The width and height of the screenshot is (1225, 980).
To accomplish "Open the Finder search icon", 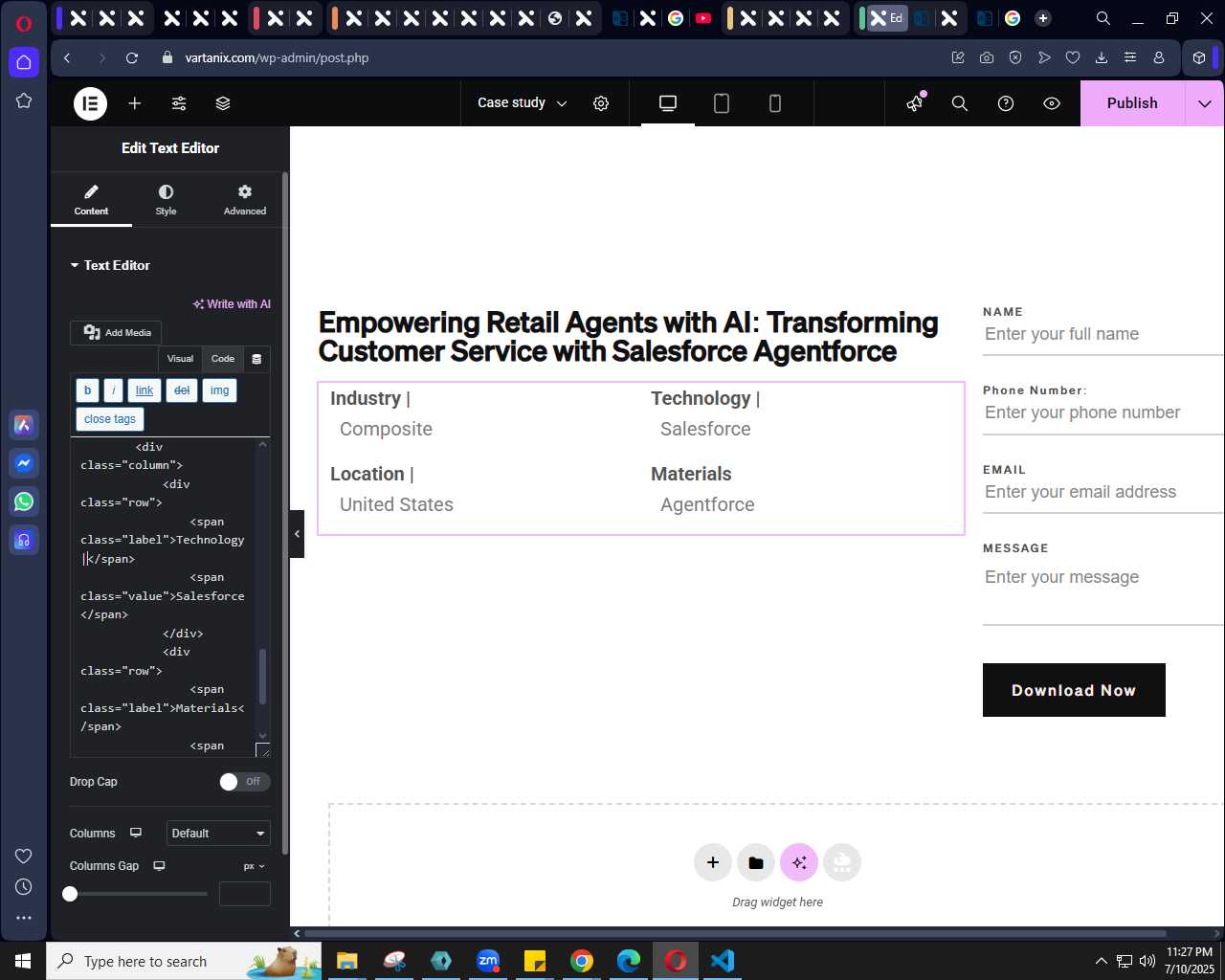I will (x=960, y=103).
